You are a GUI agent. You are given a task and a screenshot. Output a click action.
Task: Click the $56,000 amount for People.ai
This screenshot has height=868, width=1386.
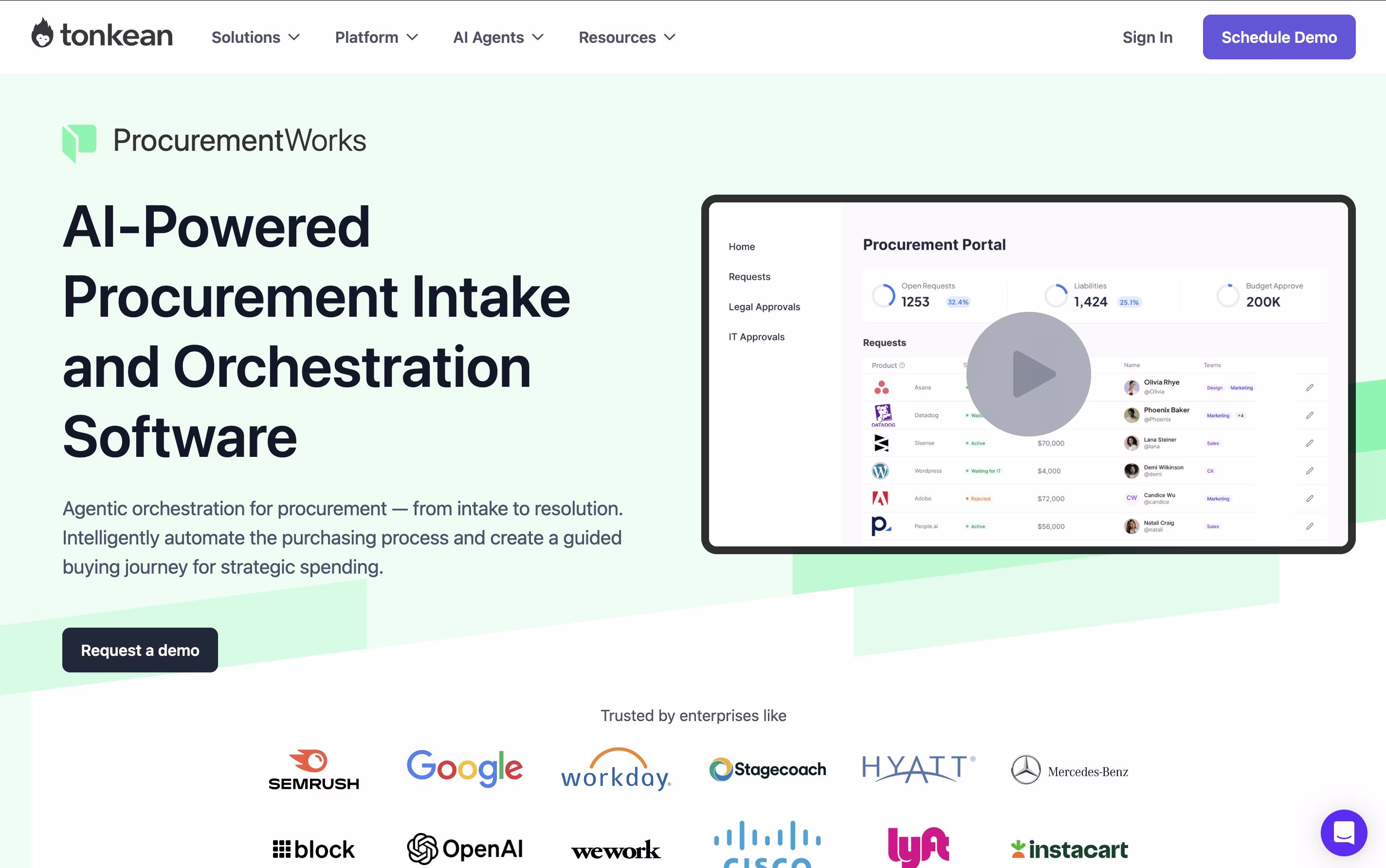point(1051,526)
